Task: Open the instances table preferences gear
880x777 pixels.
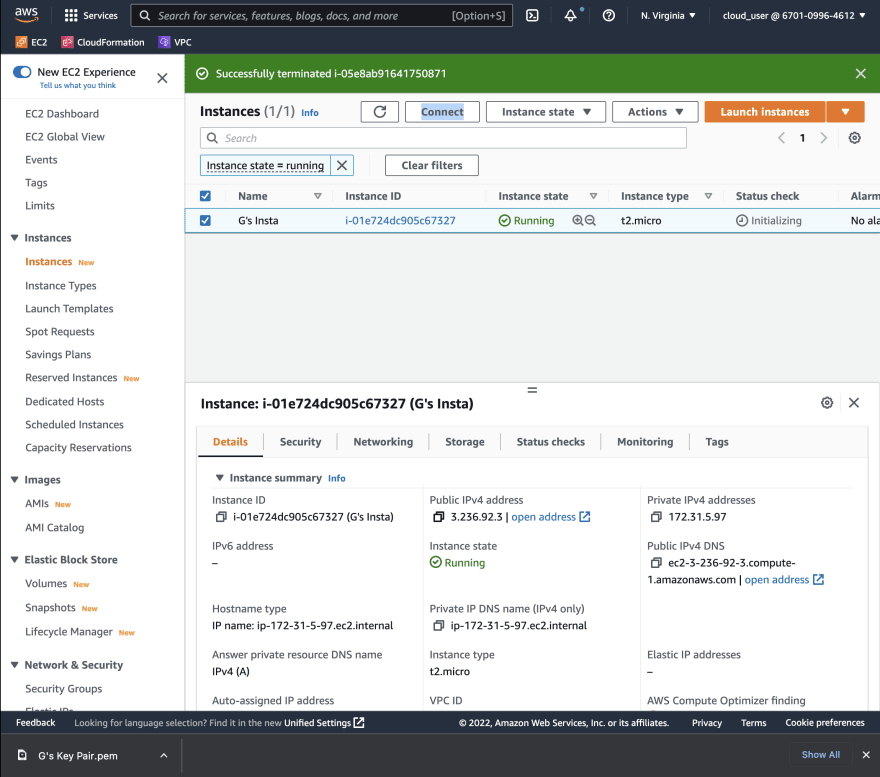Action: pos(854,138)
